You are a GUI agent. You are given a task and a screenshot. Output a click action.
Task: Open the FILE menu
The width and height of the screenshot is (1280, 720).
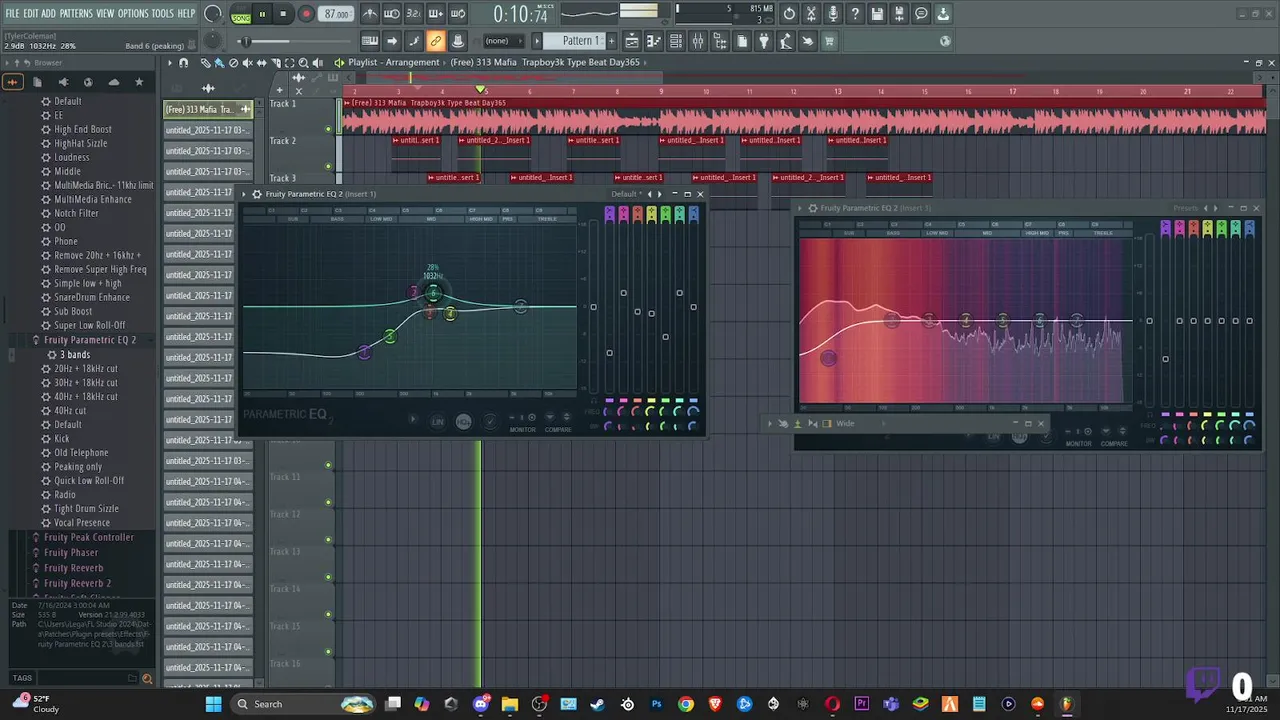pos(12,14)
